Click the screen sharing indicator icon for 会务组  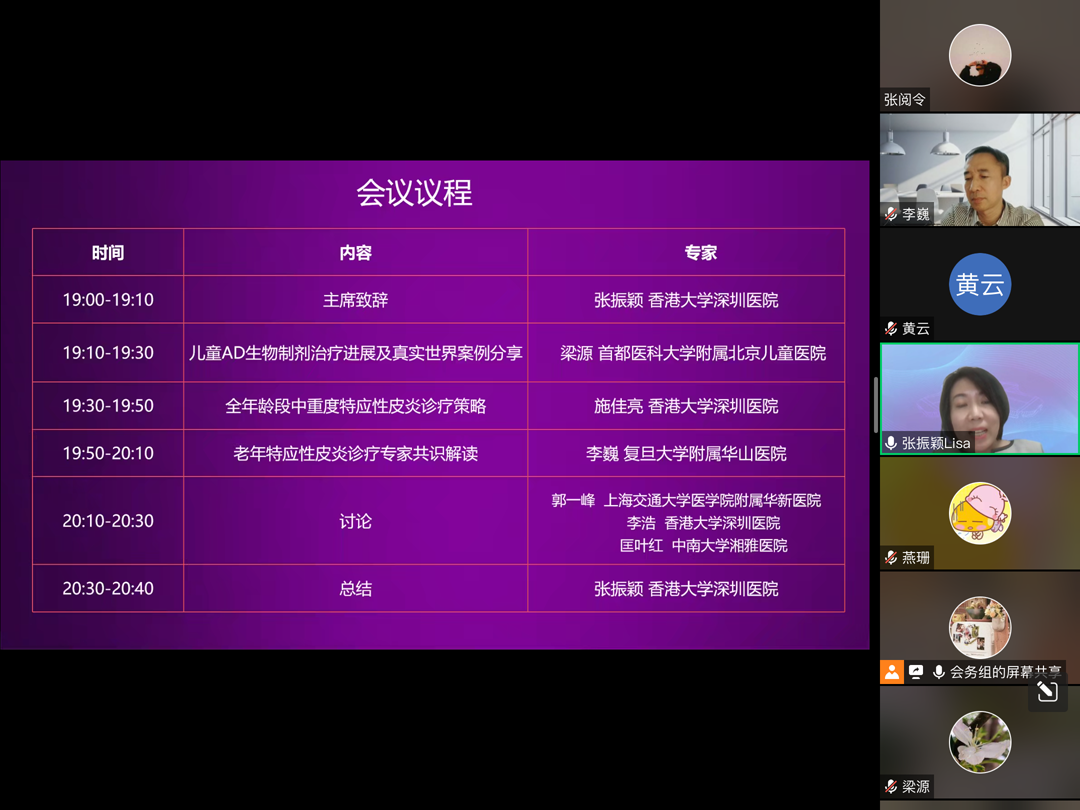pos(916,672)
